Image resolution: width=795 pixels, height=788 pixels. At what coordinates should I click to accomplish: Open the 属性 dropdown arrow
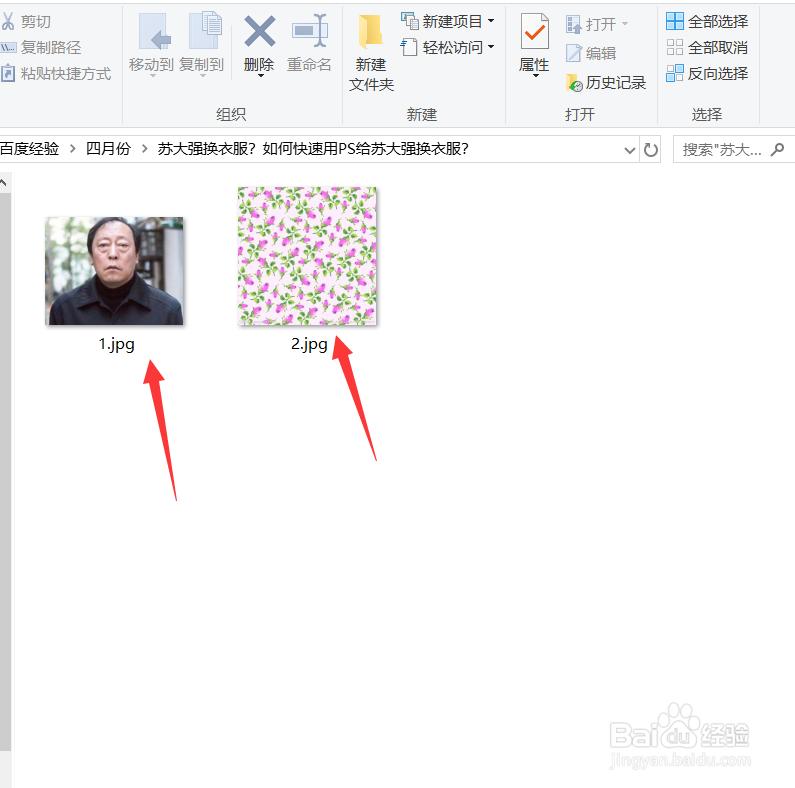[x=536, y=76]
